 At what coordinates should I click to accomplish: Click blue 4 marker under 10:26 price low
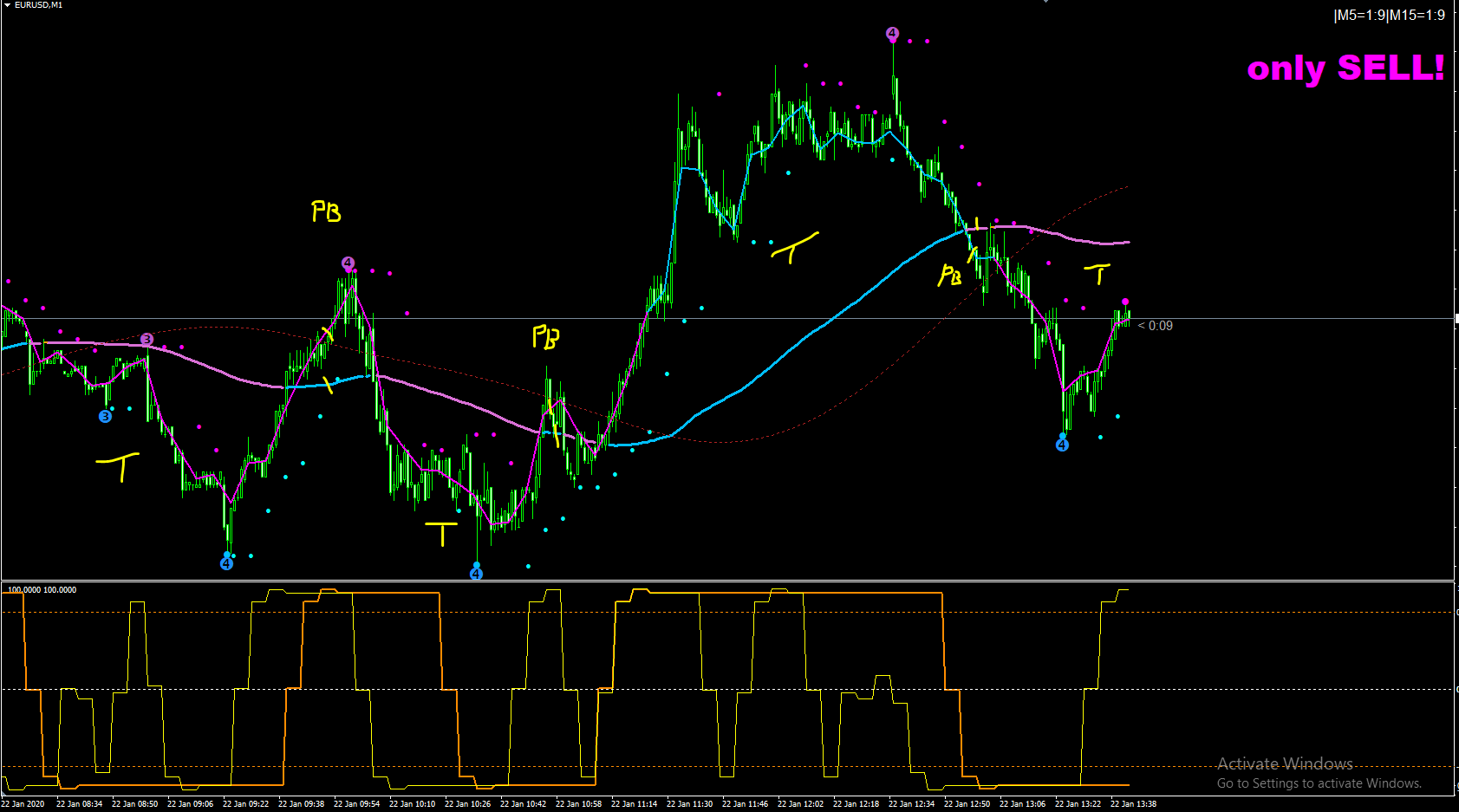(476, 573)
